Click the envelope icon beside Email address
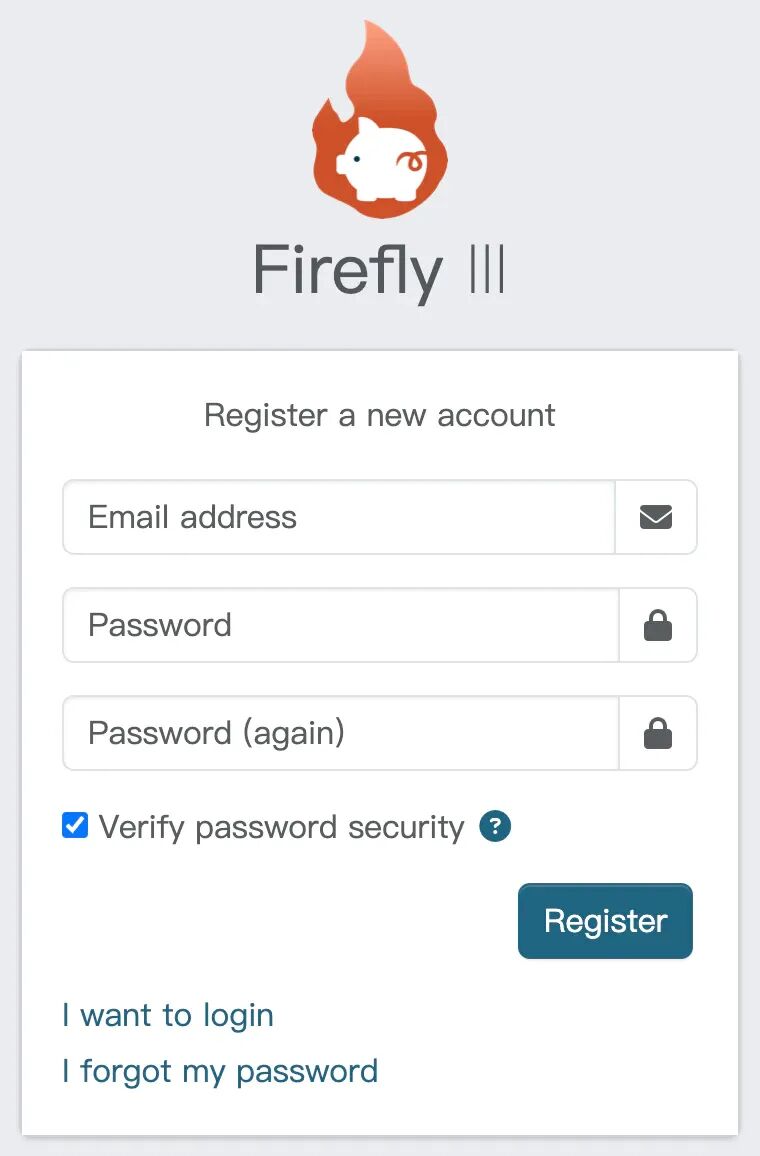760x1156 pixels. pos(655,517)
